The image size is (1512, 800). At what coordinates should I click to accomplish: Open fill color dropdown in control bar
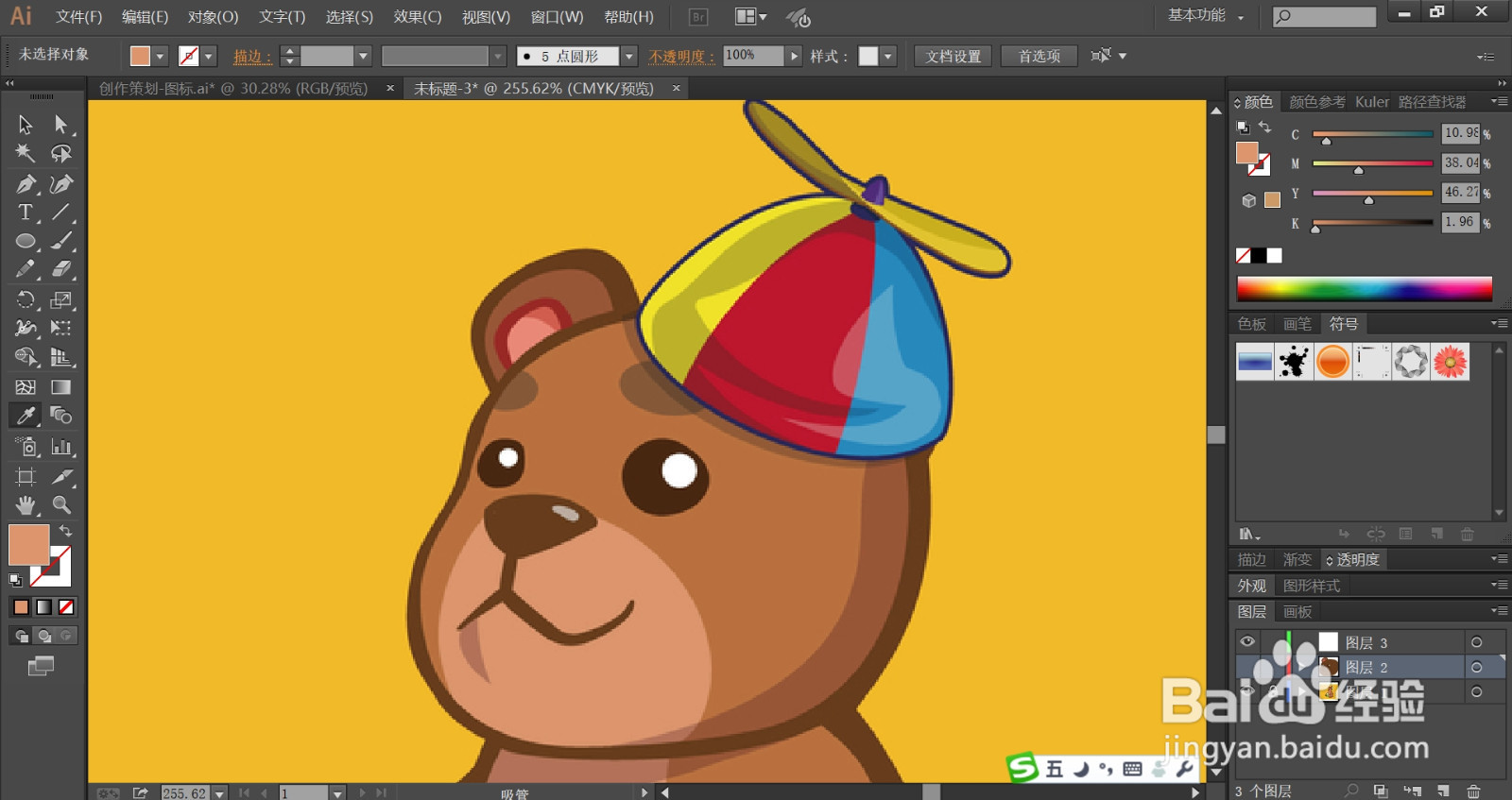(160, 57)
